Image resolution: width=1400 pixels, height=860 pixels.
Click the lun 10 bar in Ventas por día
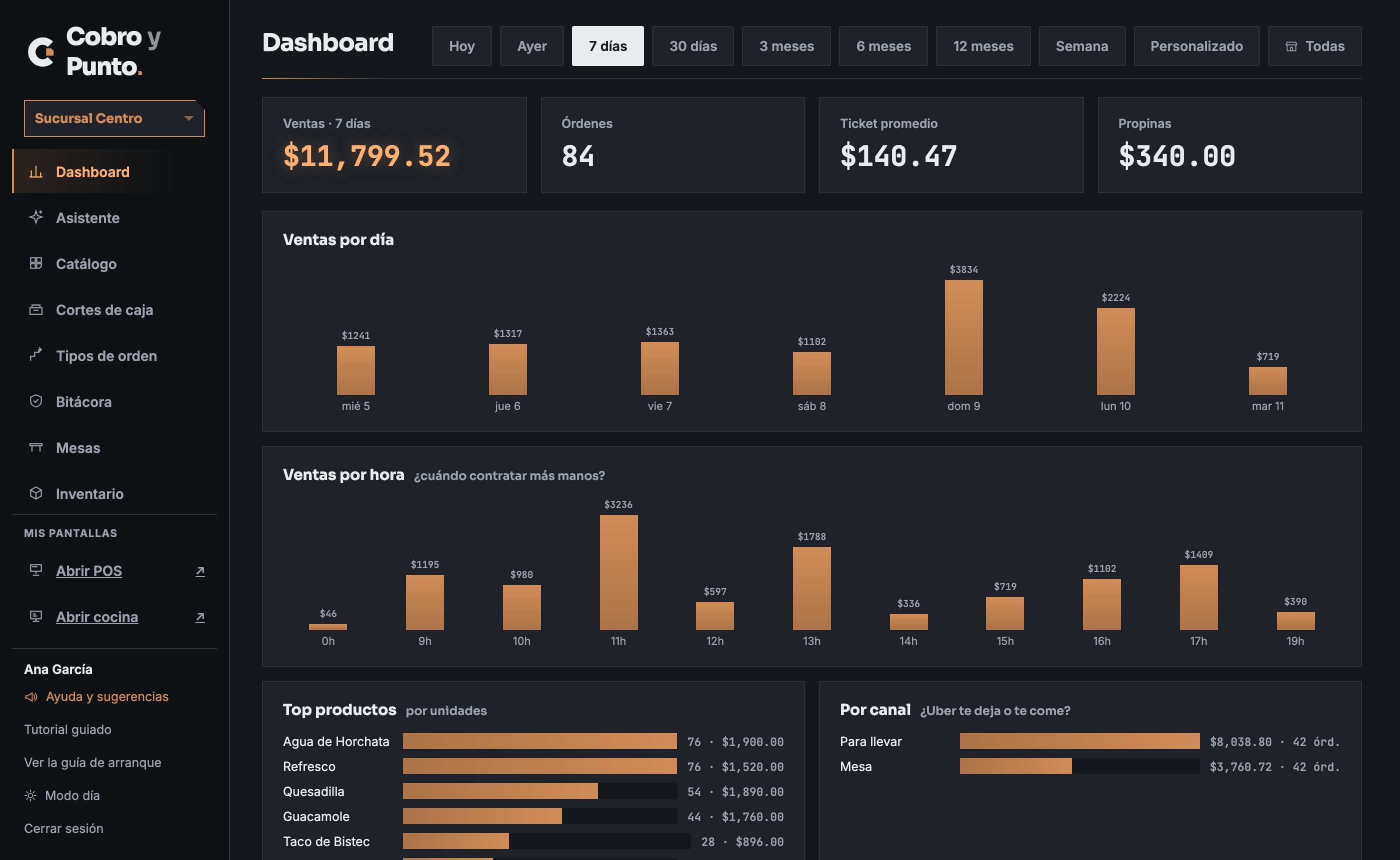pyautogui.click(x=1115, y=351)
